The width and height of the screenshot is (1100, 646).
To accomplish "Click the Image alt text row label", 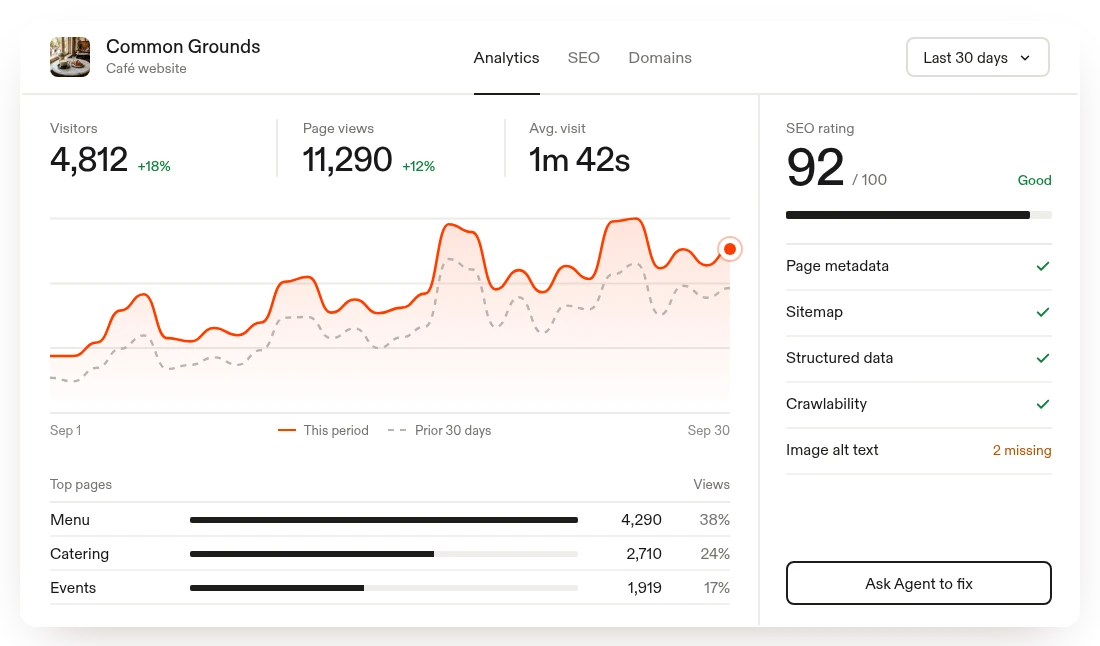I will [x=832, y=450].
